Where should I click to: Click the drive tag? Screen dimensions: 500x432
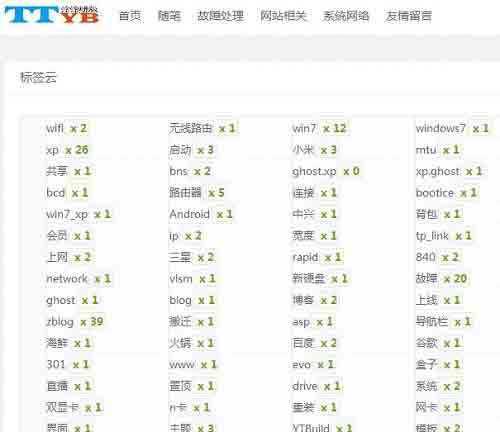[x=305, y=386]
